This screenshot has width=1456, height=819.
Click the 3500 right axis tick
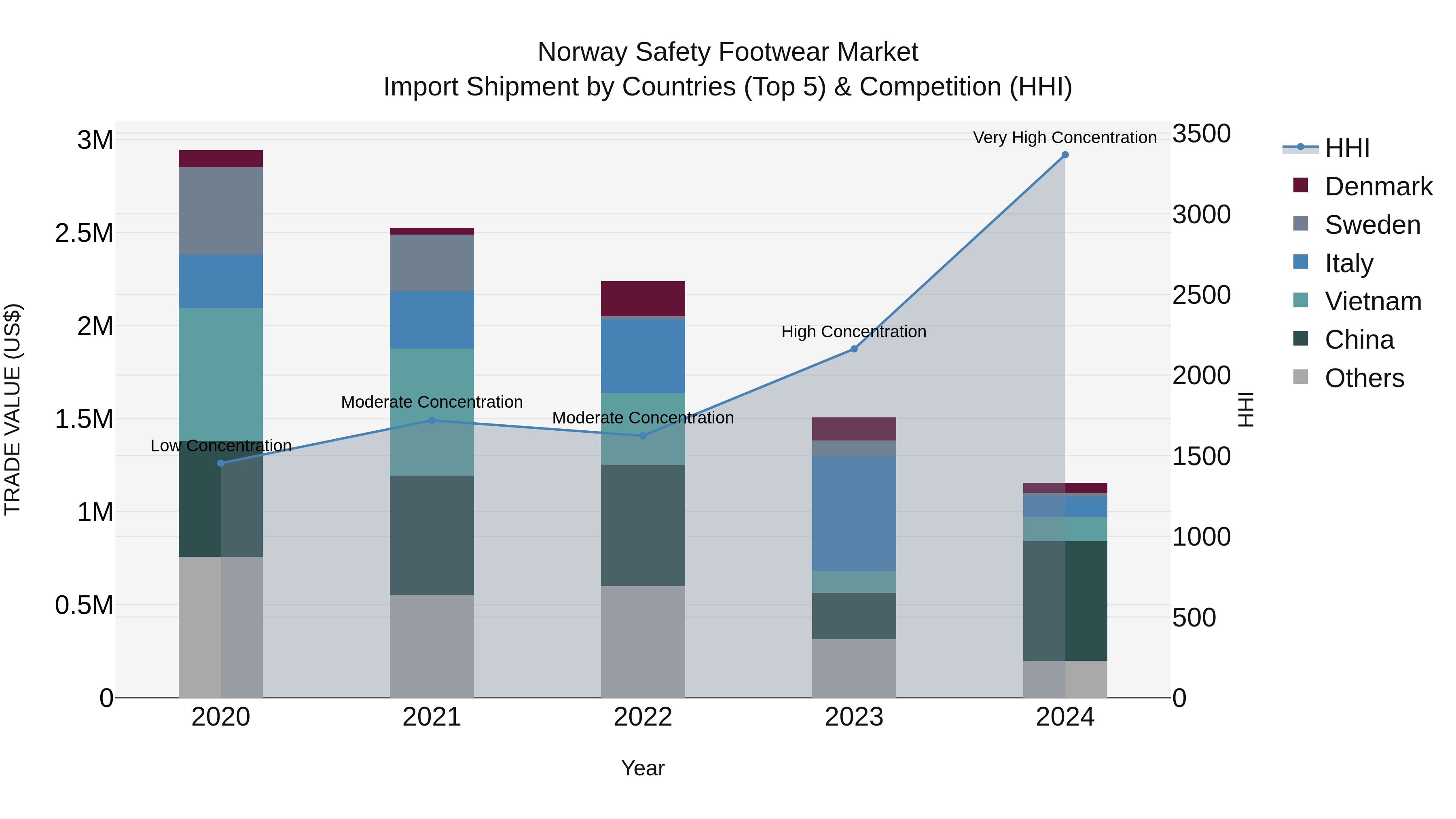(x=1202, y=134)
